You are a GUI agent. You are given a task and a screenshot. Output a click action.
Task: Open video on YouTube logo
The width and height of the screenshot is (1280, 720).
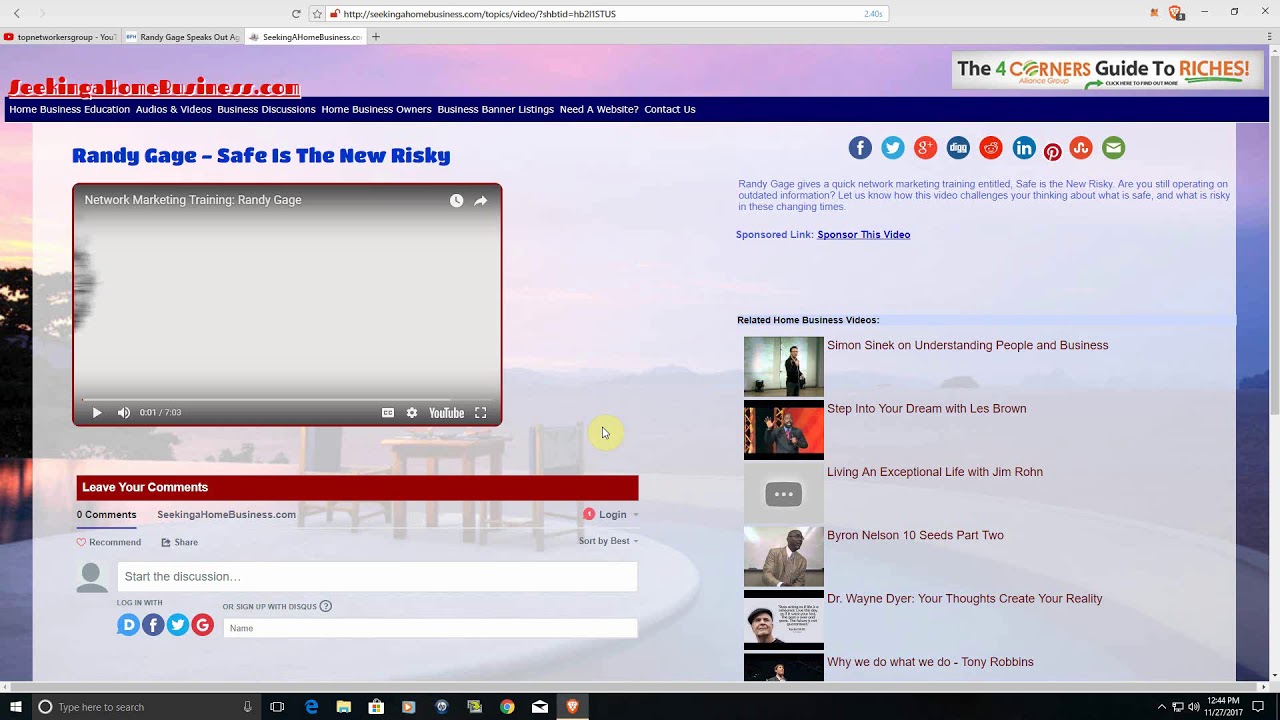pos(446,413)
